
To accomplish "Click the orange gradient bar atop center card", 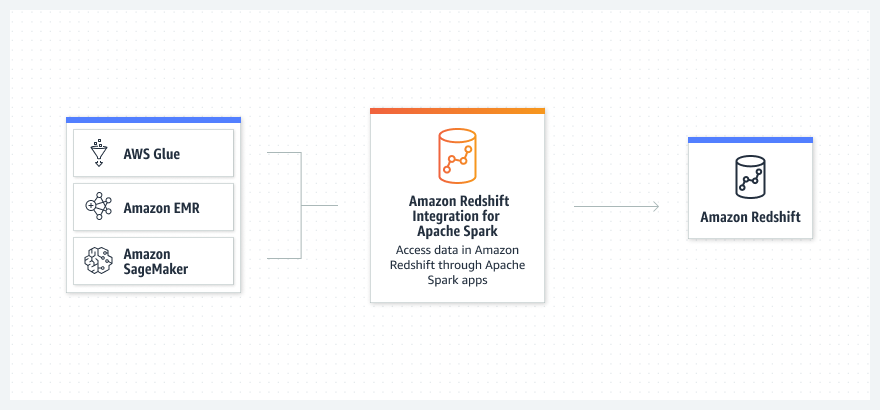I will coord(457,111).
